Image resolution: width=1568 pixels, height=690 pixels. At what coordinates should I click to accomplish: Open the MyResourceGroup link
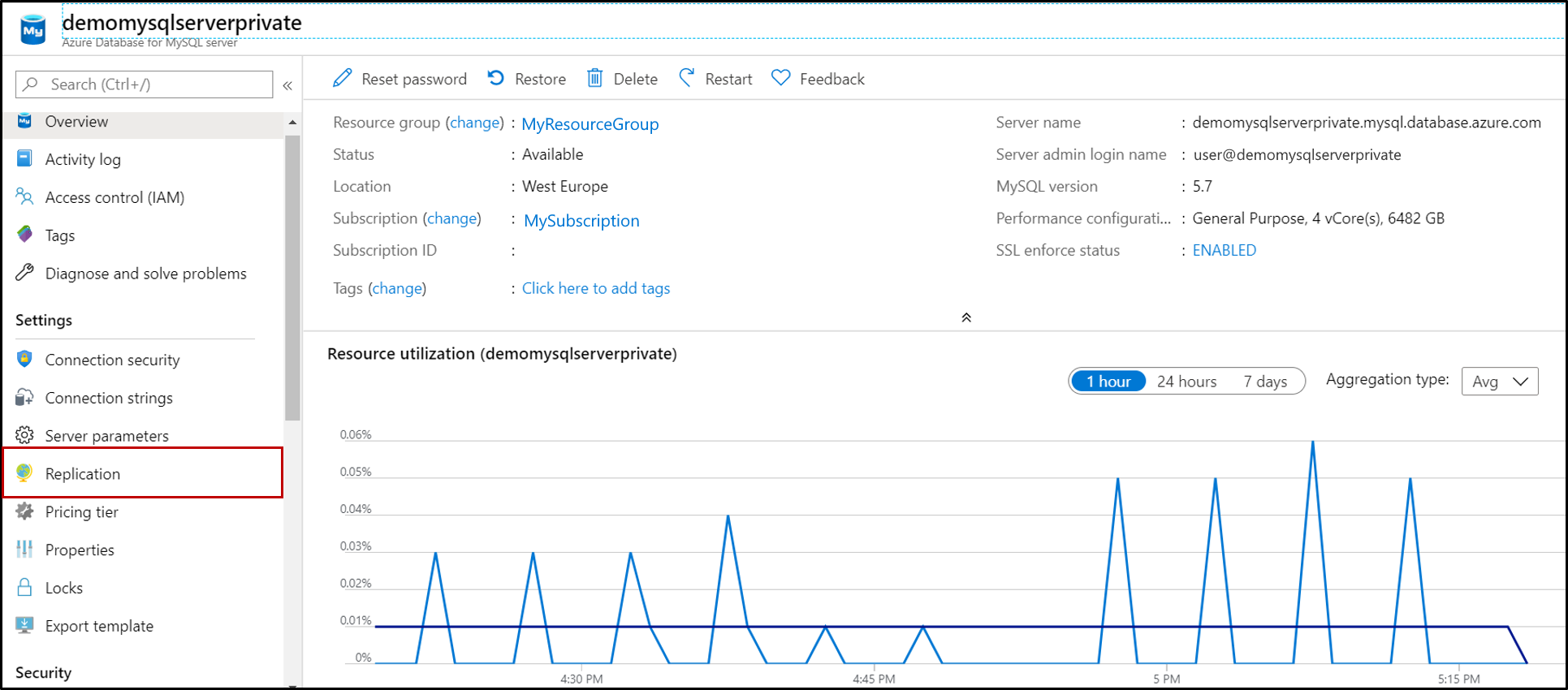pos(590,123)
